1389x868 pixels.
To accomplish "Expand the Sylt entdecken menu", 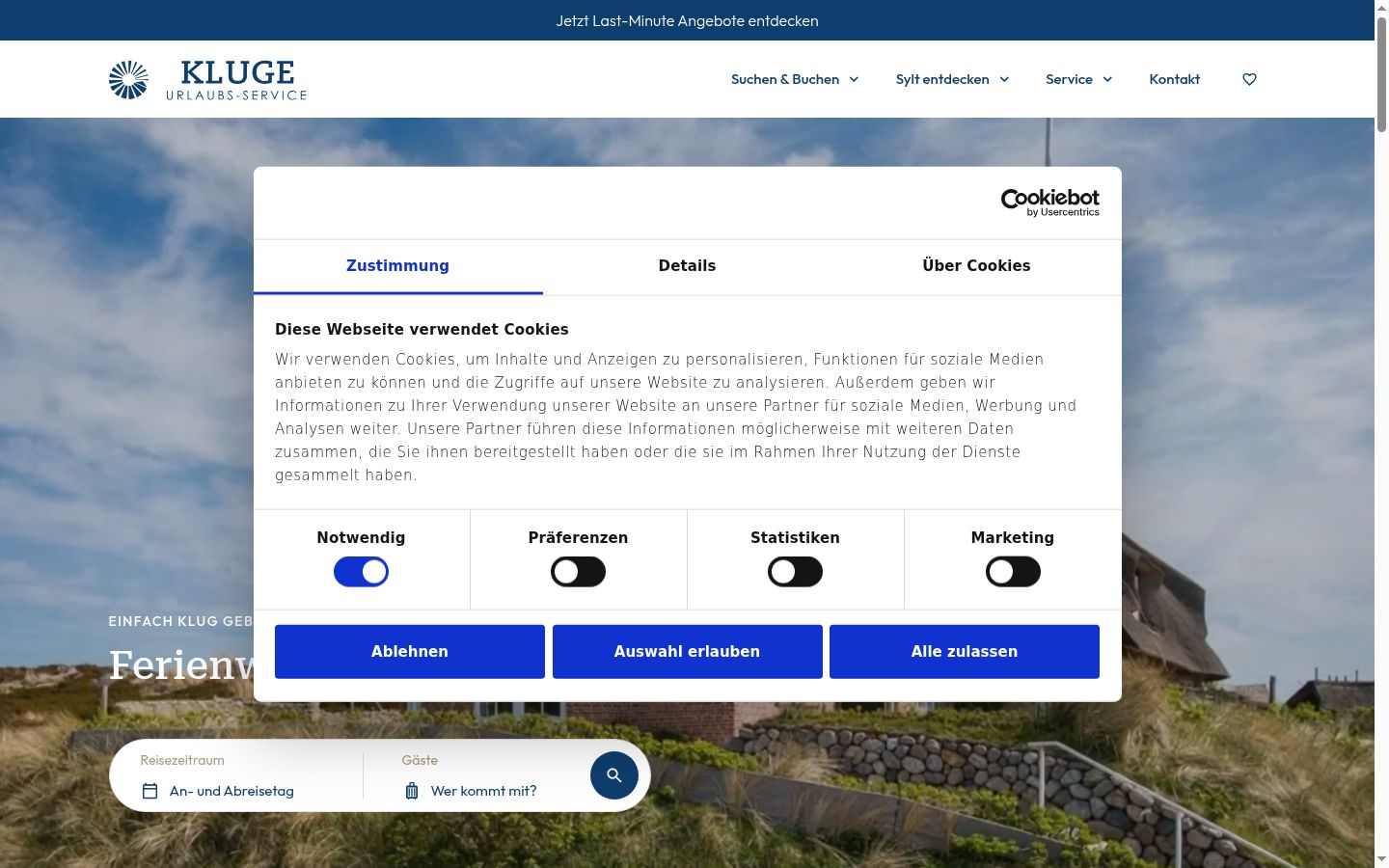I will coord(952,79).
